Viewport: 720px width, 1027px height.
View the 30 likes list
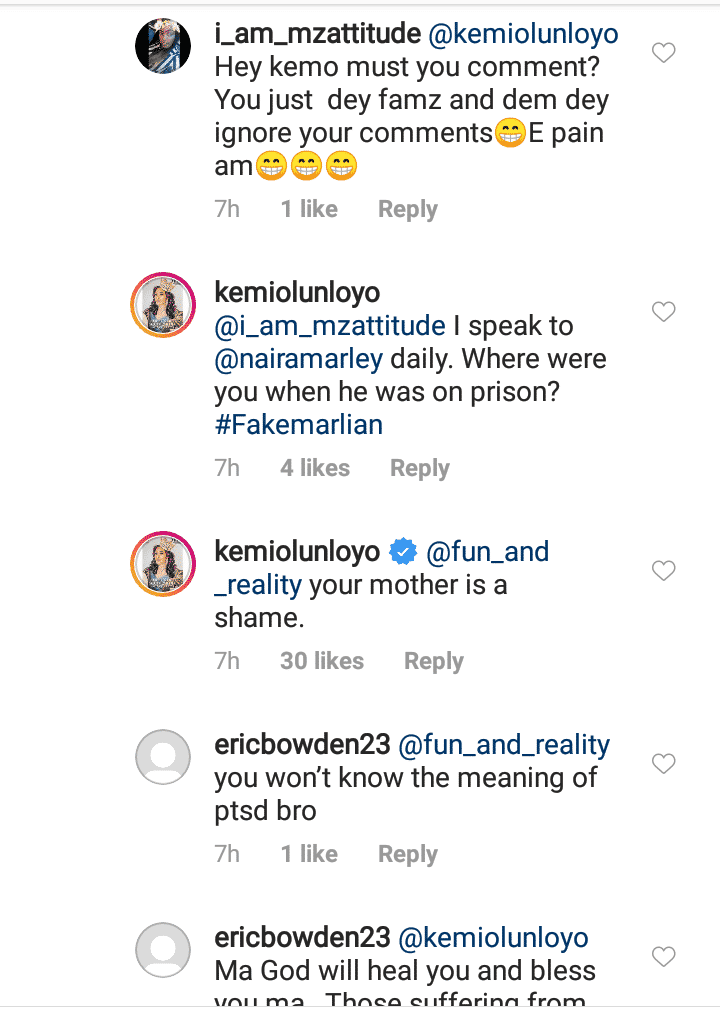[x=322, y=661]
